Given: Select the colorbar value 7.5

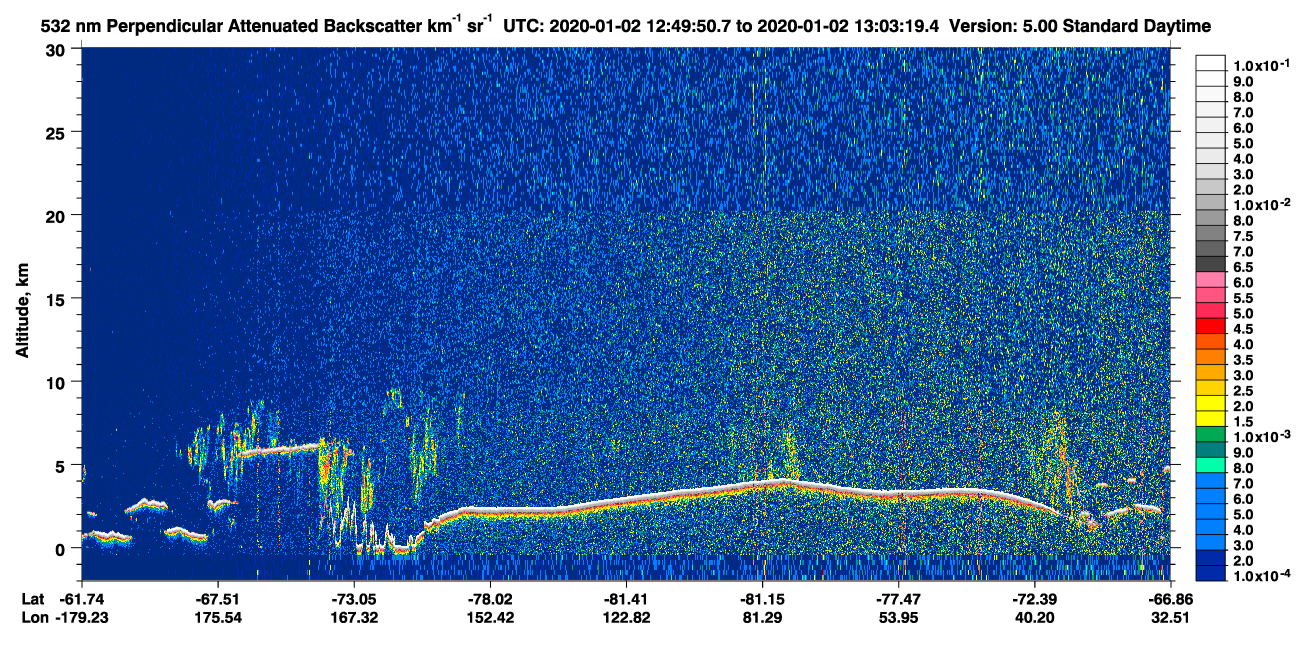Looking at the screenshot, I should pos(1243,236).
